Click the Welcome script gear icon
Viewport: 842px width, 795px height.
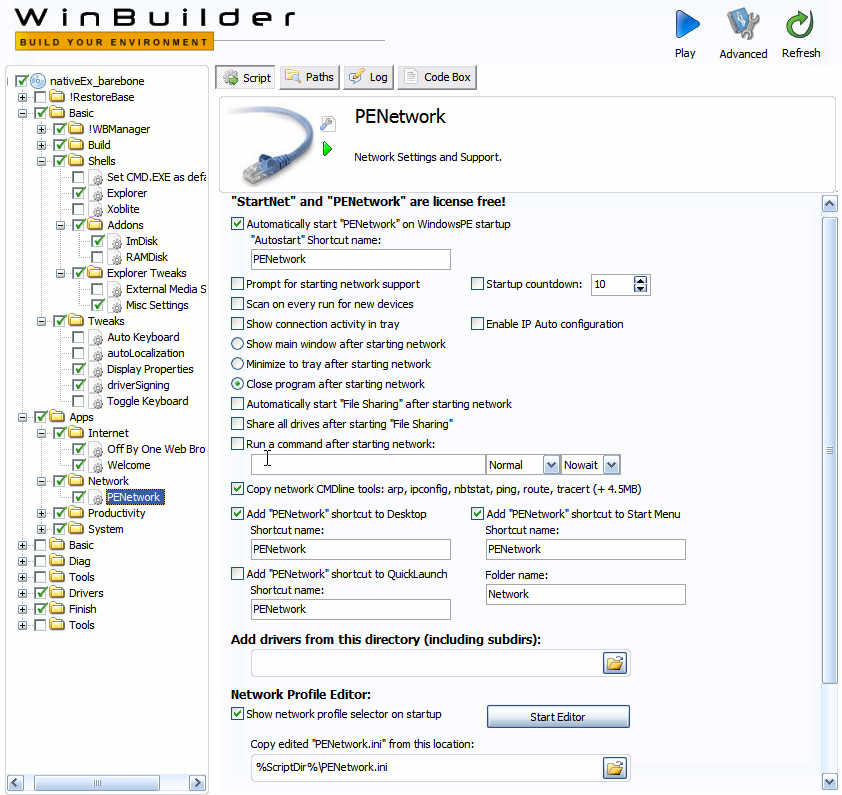[x=97, y=466]
